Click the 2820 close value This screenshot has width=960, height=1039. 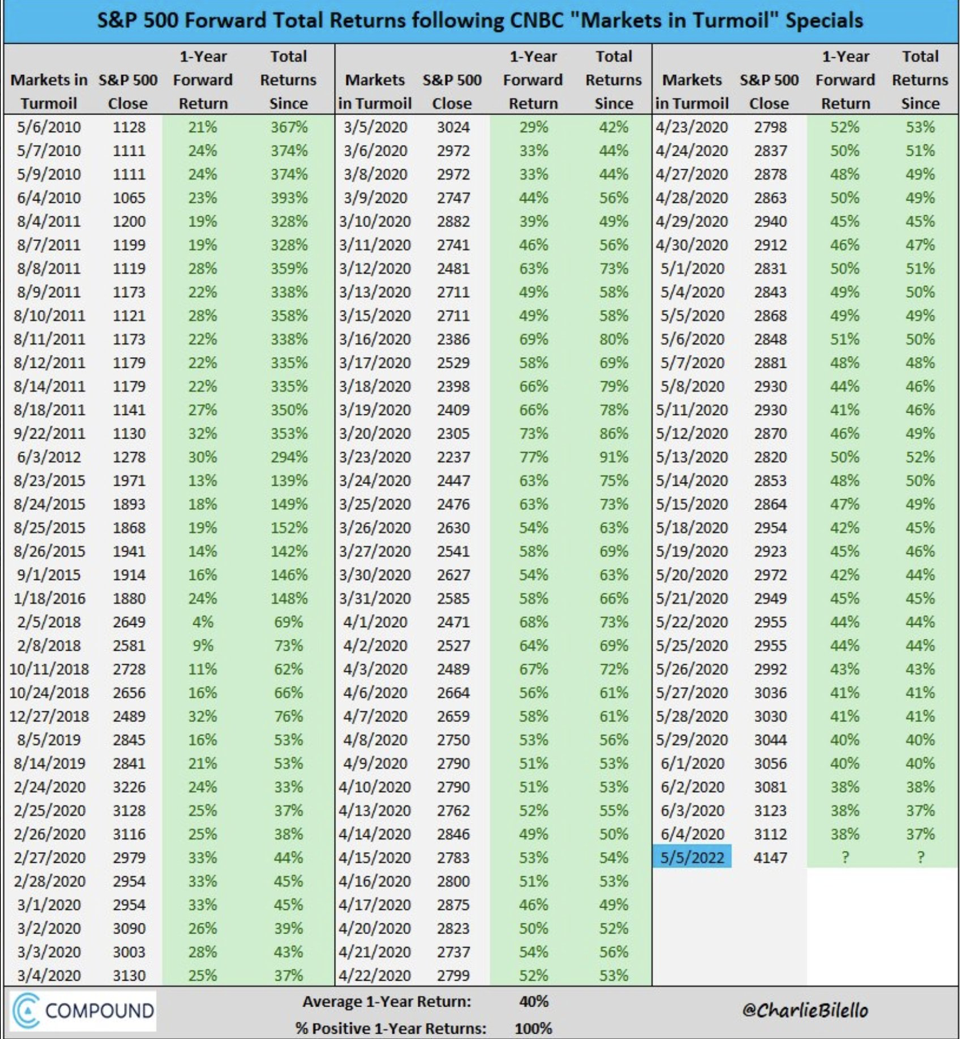770,457
